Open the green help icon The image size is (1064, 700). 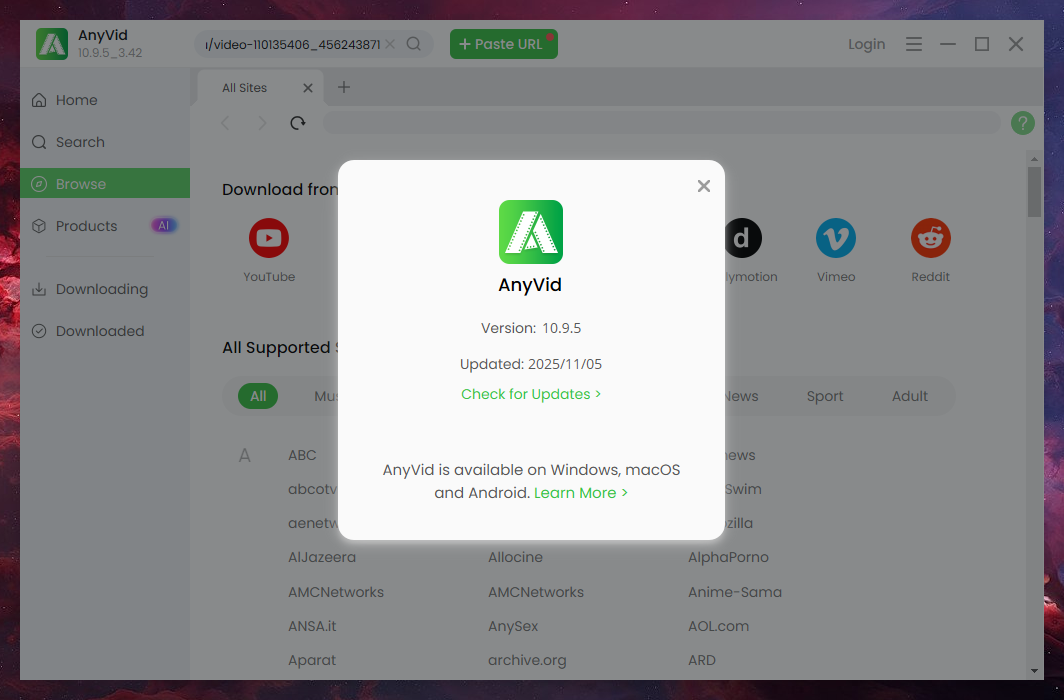(1023, 123)
